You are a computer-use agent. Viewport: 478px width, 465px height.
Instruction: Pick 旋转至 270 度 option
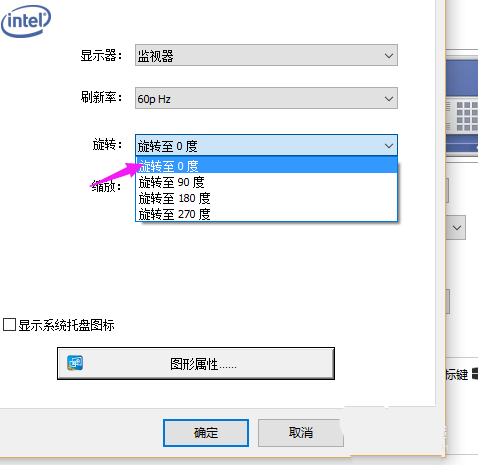pos(267,214)
